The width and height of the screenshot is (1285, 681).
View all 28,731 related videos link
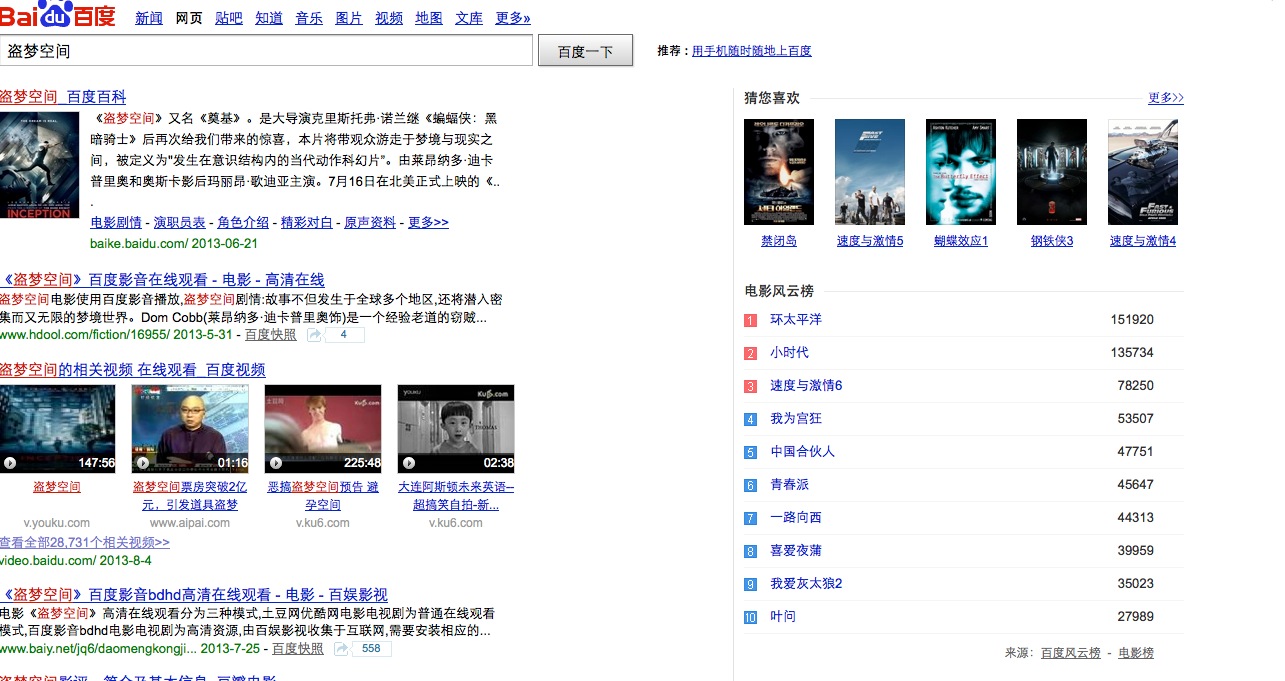click(85, 543)
